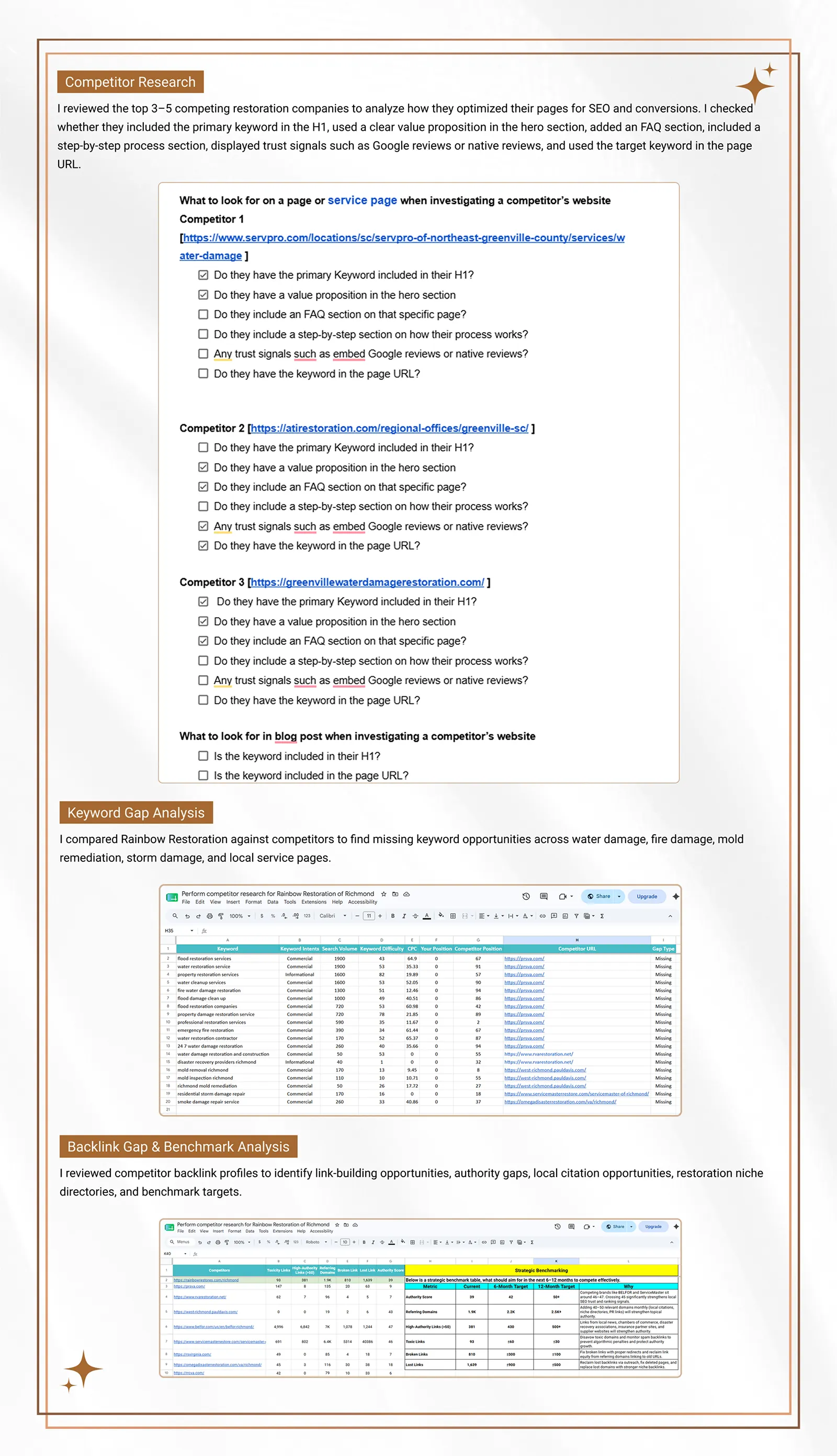Click the redo icon in the Keyword sheet

[198, 916]
